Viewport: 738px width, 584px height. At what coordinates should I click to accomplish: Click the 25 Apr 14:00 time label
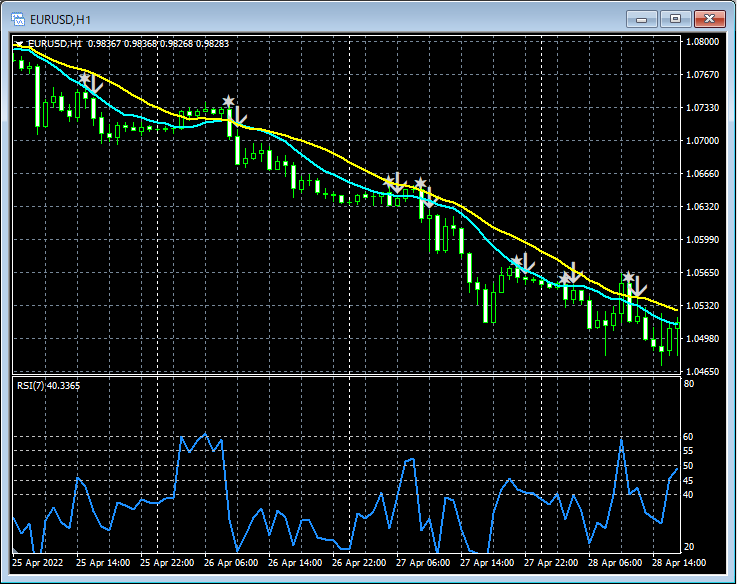103,563
